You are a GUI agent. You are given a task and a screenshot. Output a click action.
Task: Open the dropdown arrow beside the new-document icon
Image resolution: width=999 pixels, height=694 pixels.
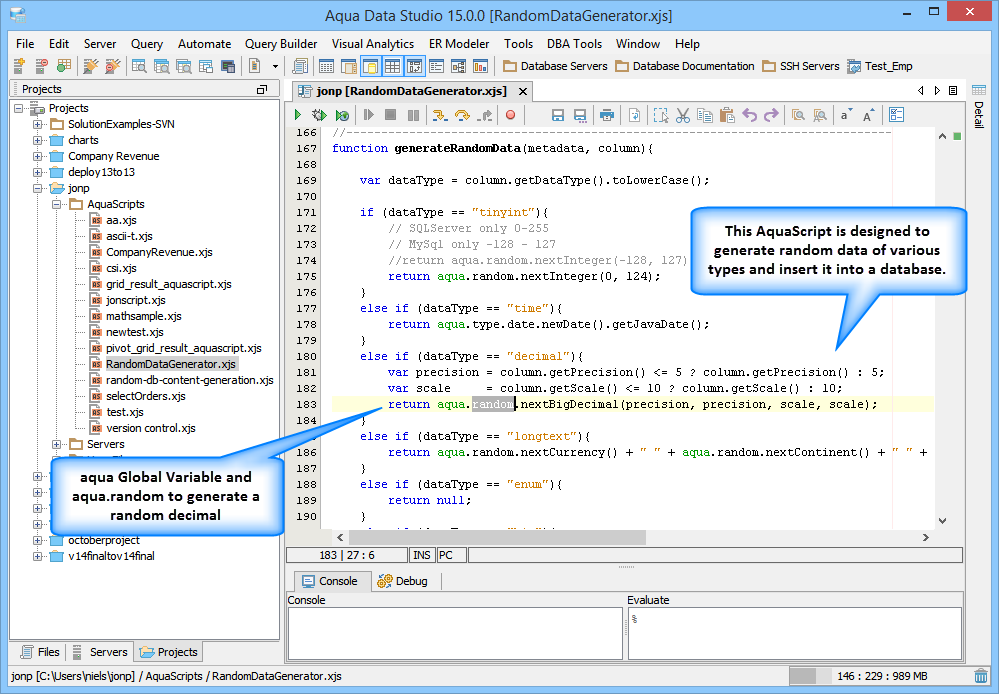pyautogui.click(x=276, y=66)
